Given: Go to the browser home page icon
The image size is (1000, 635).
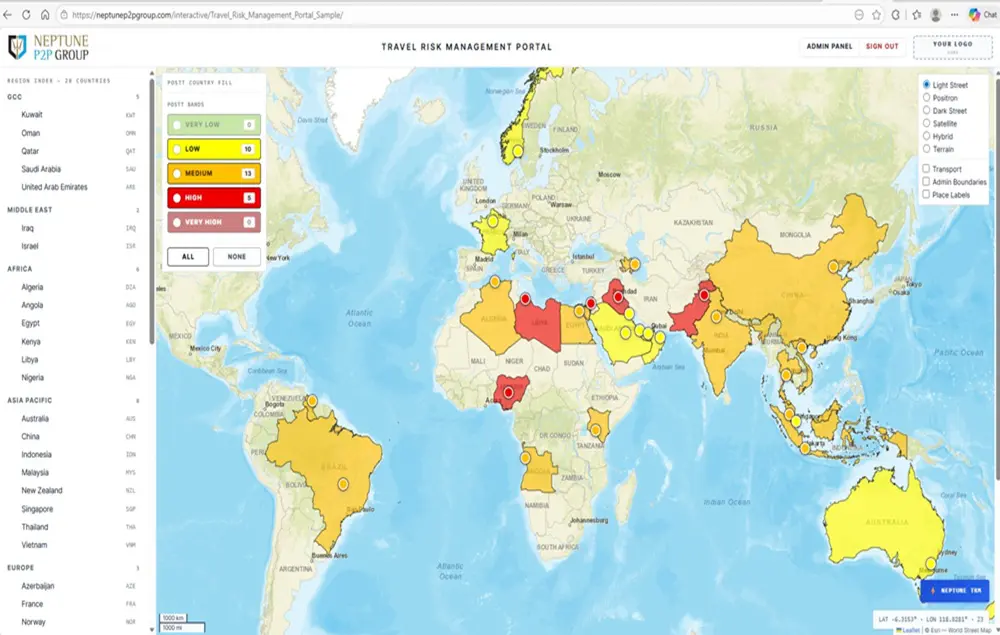Looking at the screenshot, I should 45,15.
